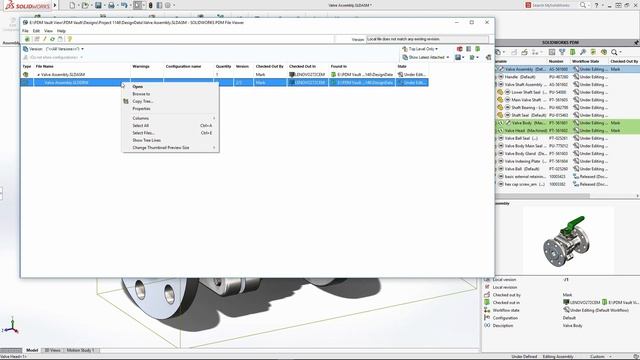Choose Select All from the context menu
Image resolution: width=640 pixels, height=360 pixels.
pyautogui.click(x=171, y=126)
